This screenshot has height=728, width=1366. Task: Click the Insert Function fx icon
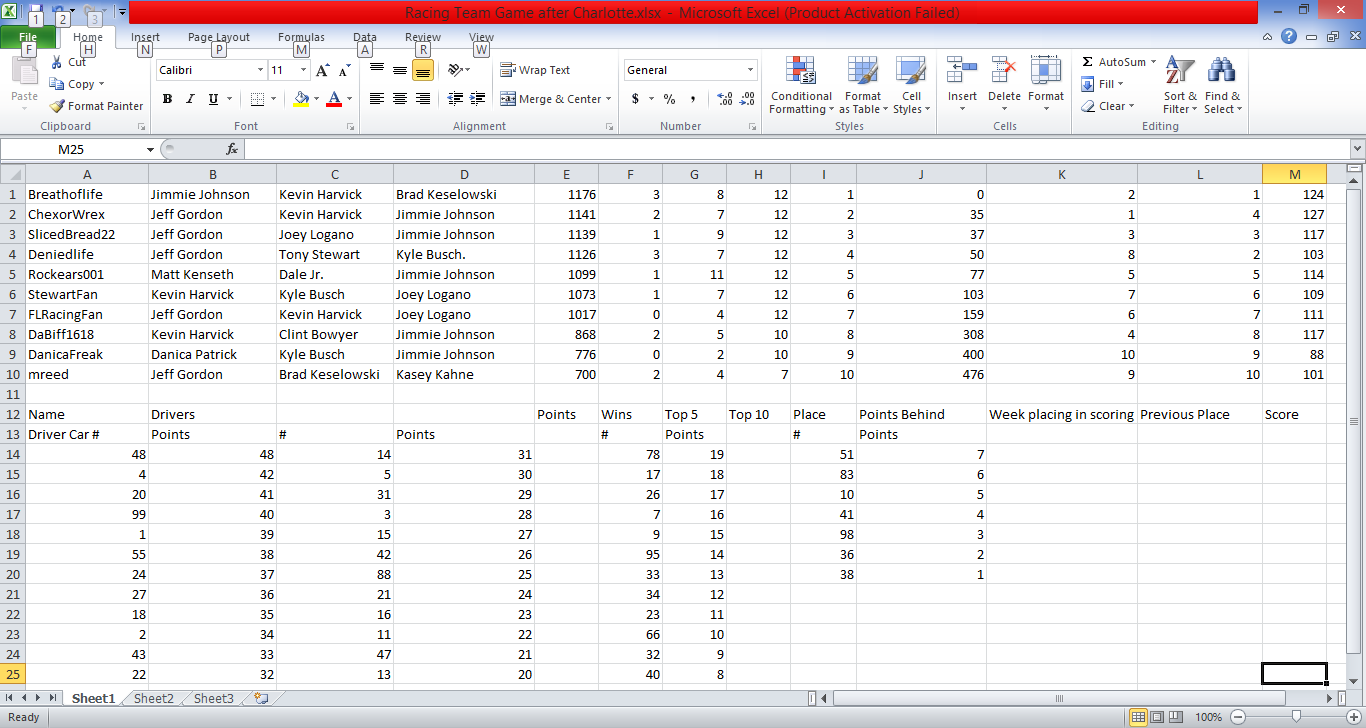[x=232, y=149]
